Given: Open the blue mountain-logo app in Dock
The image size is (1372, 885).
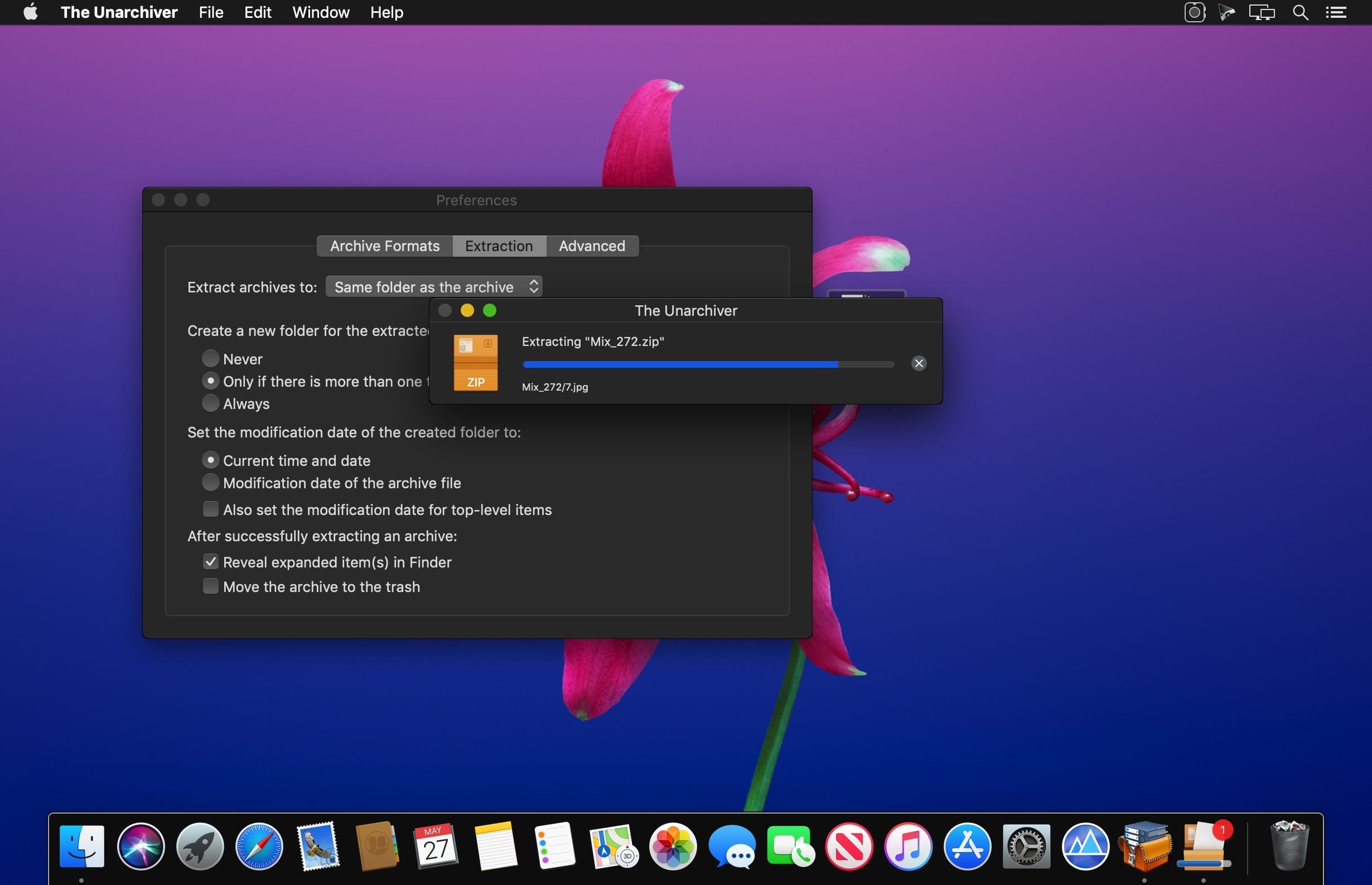Looking at the screenshot, I should click(x=1086, y=846).
